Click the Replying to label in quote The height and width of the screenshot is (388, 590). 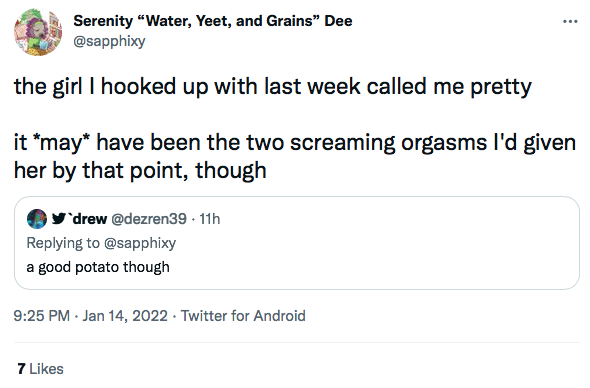[63, 243]
